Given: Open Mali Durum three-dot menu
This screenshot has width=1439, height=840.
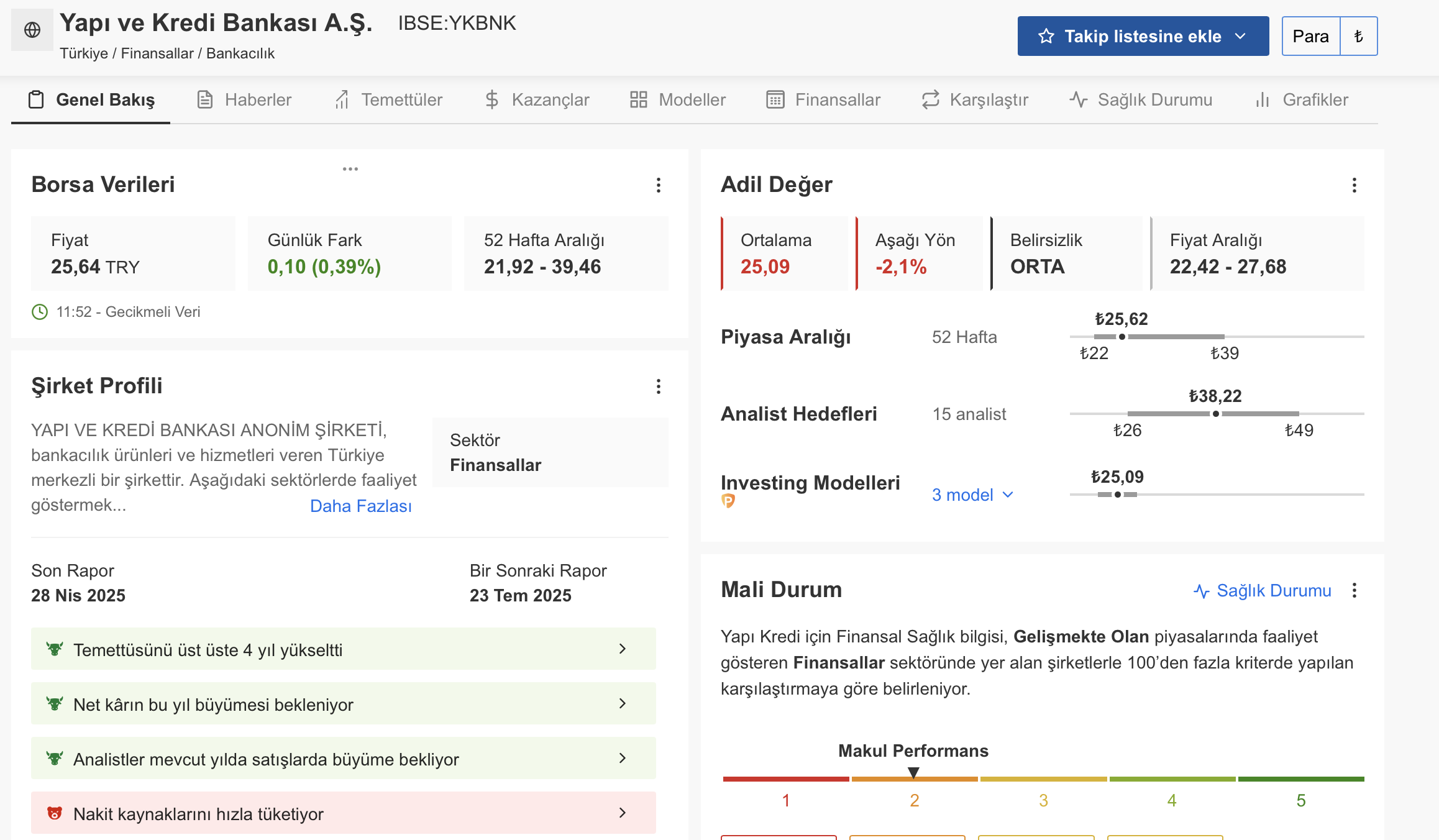Looking at the screenshot, I should (1354, 590).
